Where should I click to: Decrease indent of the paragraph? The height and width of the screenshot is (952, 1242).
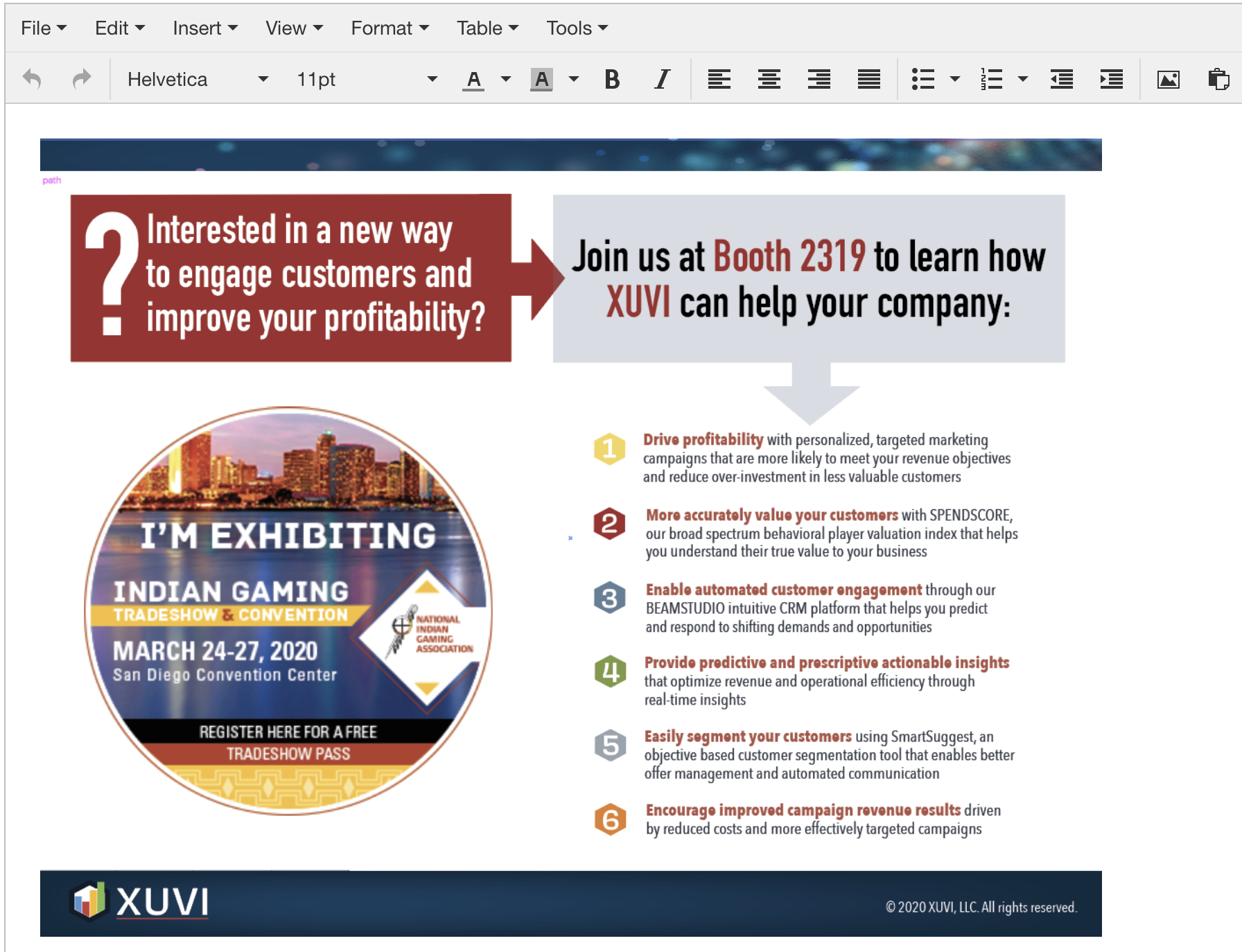(x=1061, y=80)
